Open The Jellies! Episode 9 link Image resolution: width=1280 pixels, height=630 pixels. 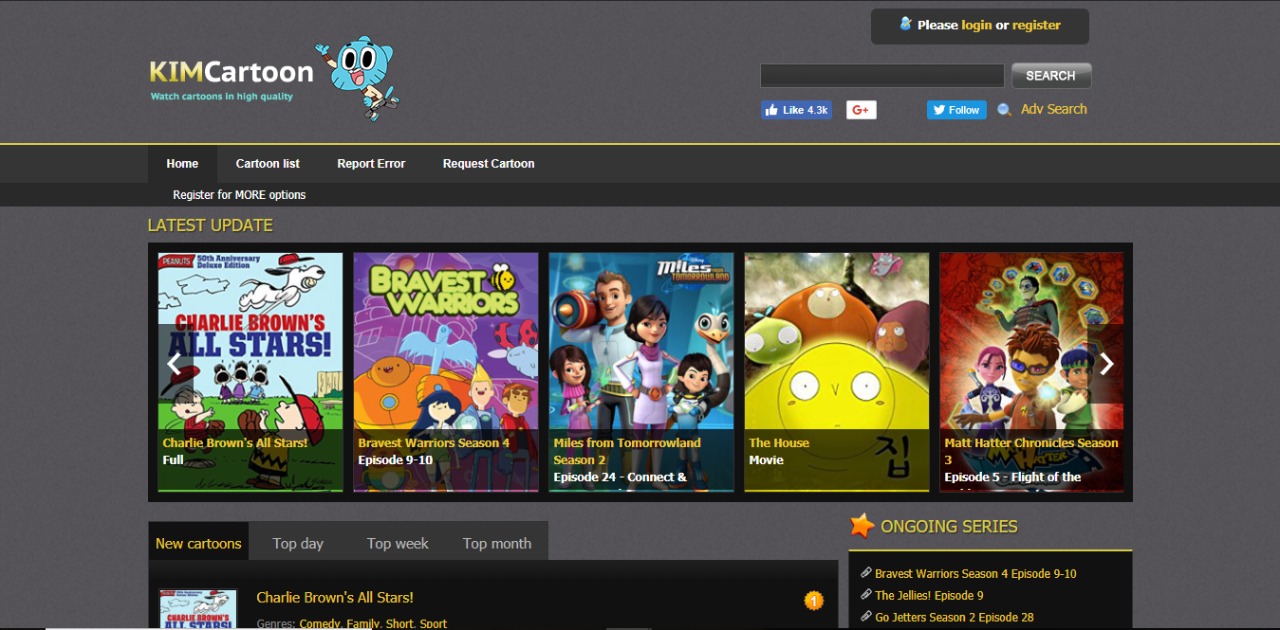pyautogui.click(x=929, y=596)
